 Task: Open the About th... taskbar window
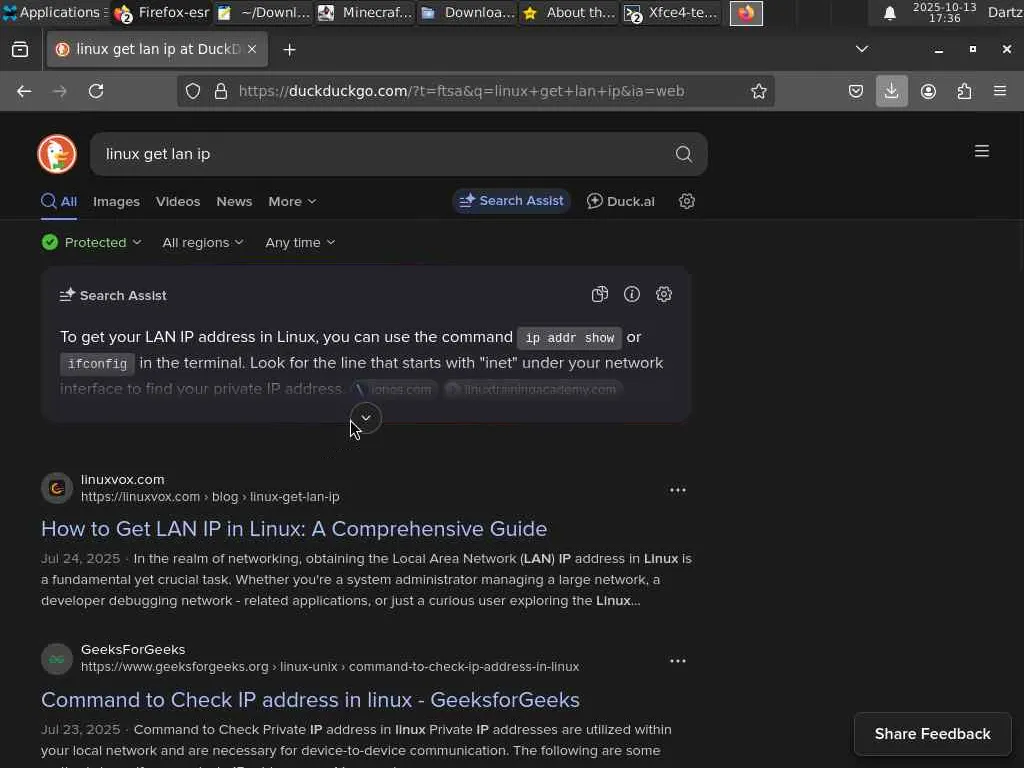click(569, 12)
